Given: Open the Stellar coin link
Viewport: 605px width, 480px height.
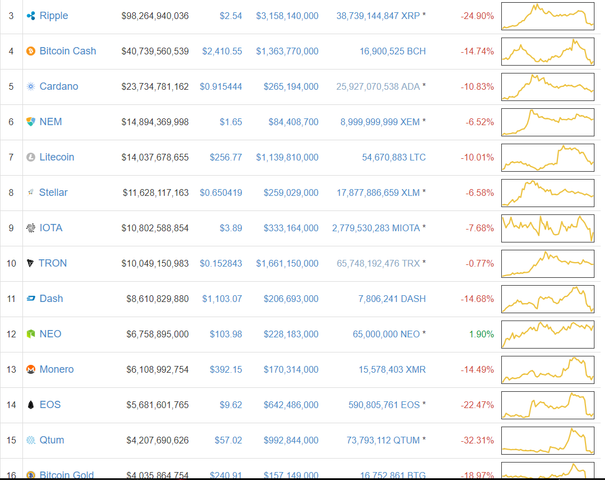Looking at the screenshot, I should coord(53,193).
